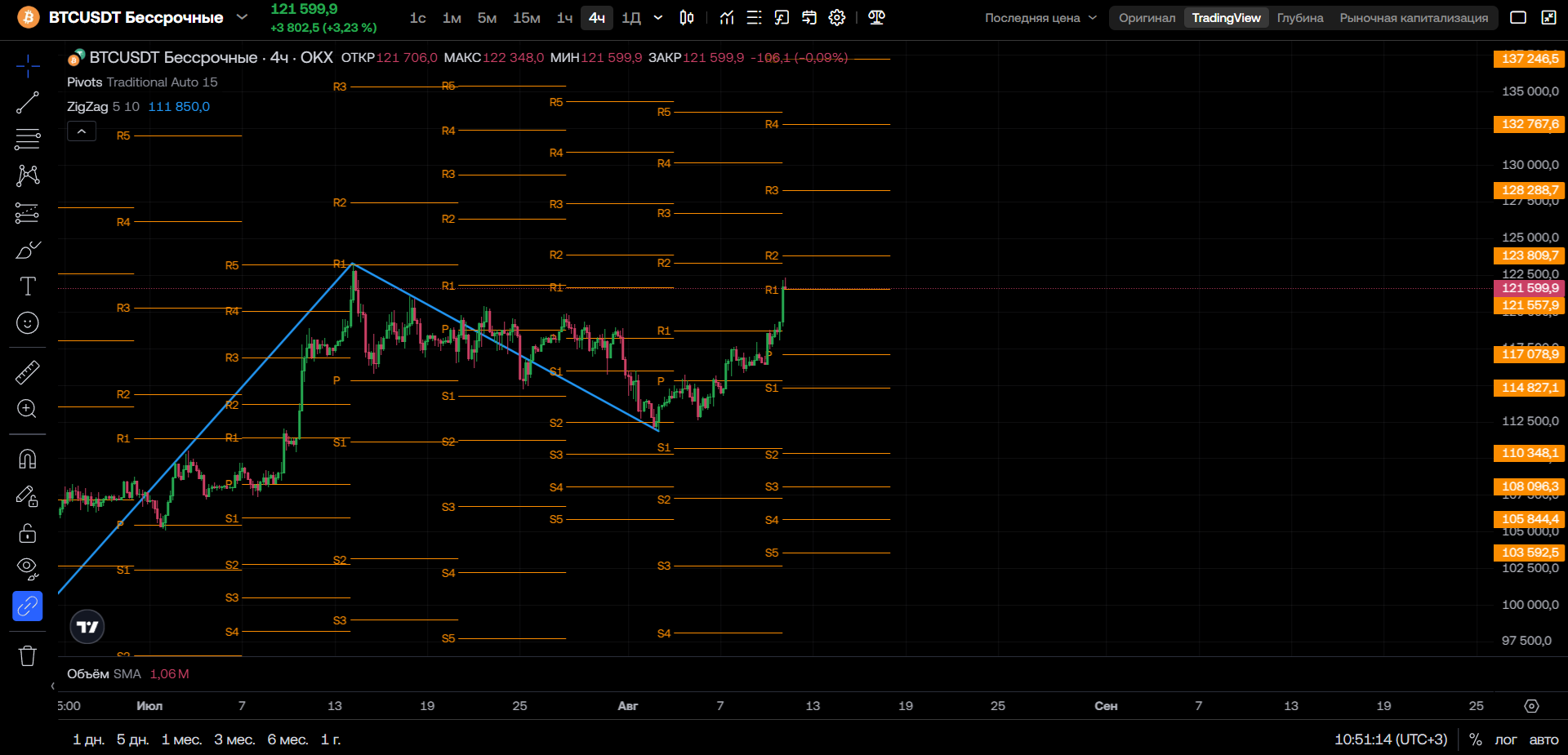Viewport: 1568px width, 755px height.
Task: Set range to 1 мес.
Action: pos(181,739)
